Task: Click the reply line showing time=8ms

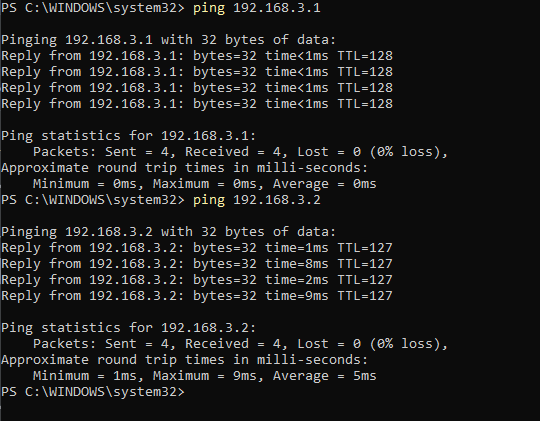Action: coord(197,264)
